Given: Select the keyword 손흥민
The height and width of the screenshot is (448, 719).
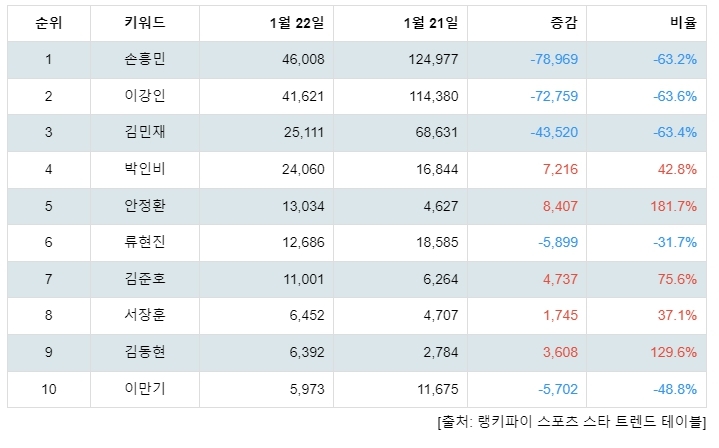Looking at the screenshot, I should (145, 59).
